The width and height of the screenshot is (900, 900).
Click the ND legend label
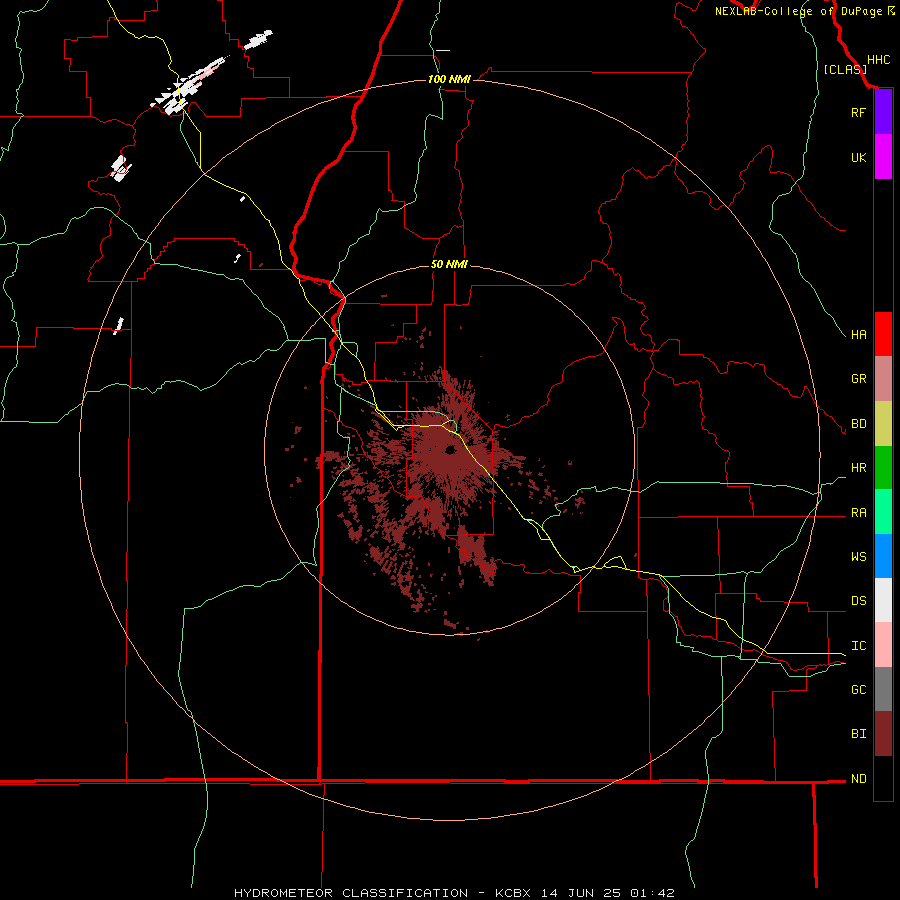[x=859, y=778]
